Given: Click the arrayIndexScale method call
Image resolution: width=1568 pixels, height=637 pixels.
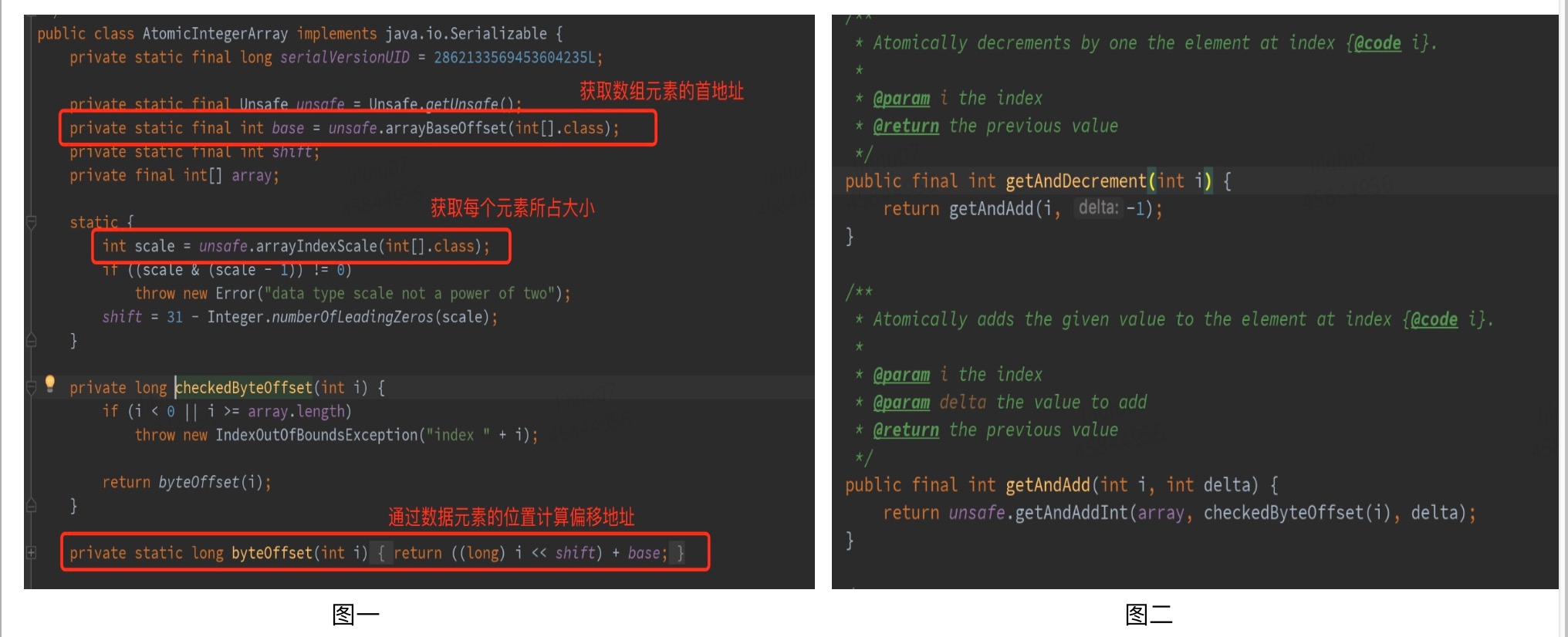Looking at the screenshot, I should pyautogui.click(x=316, y=246).
